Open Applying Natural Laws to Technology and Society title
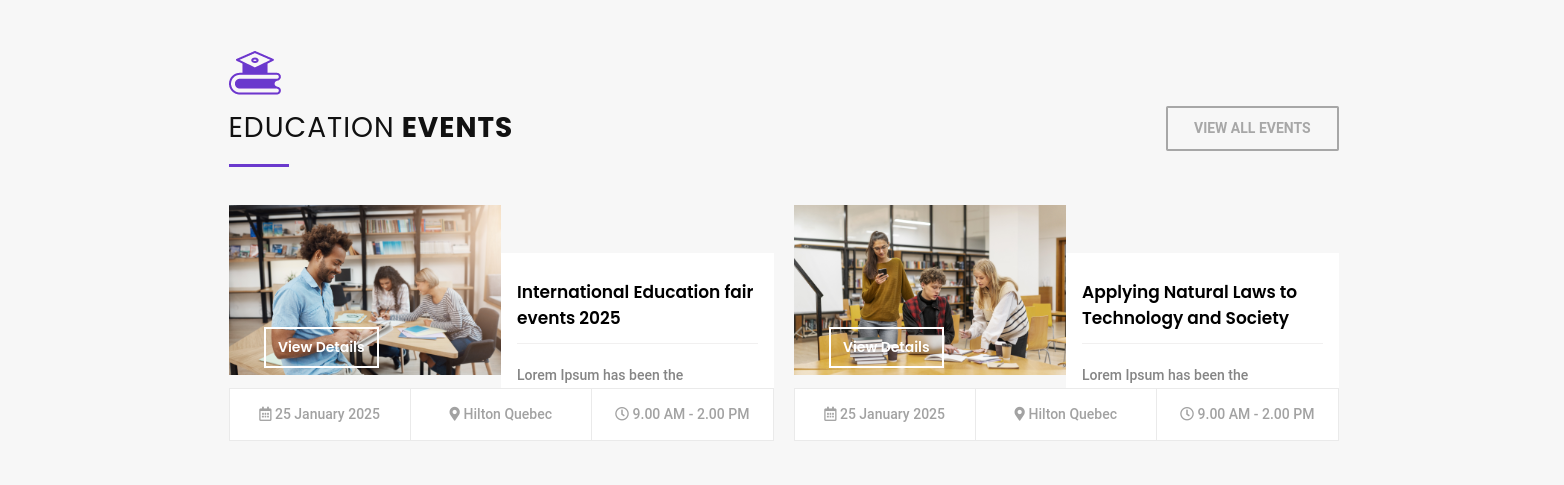Viewport: 1564px width, 485px height. pos(1189,305)
